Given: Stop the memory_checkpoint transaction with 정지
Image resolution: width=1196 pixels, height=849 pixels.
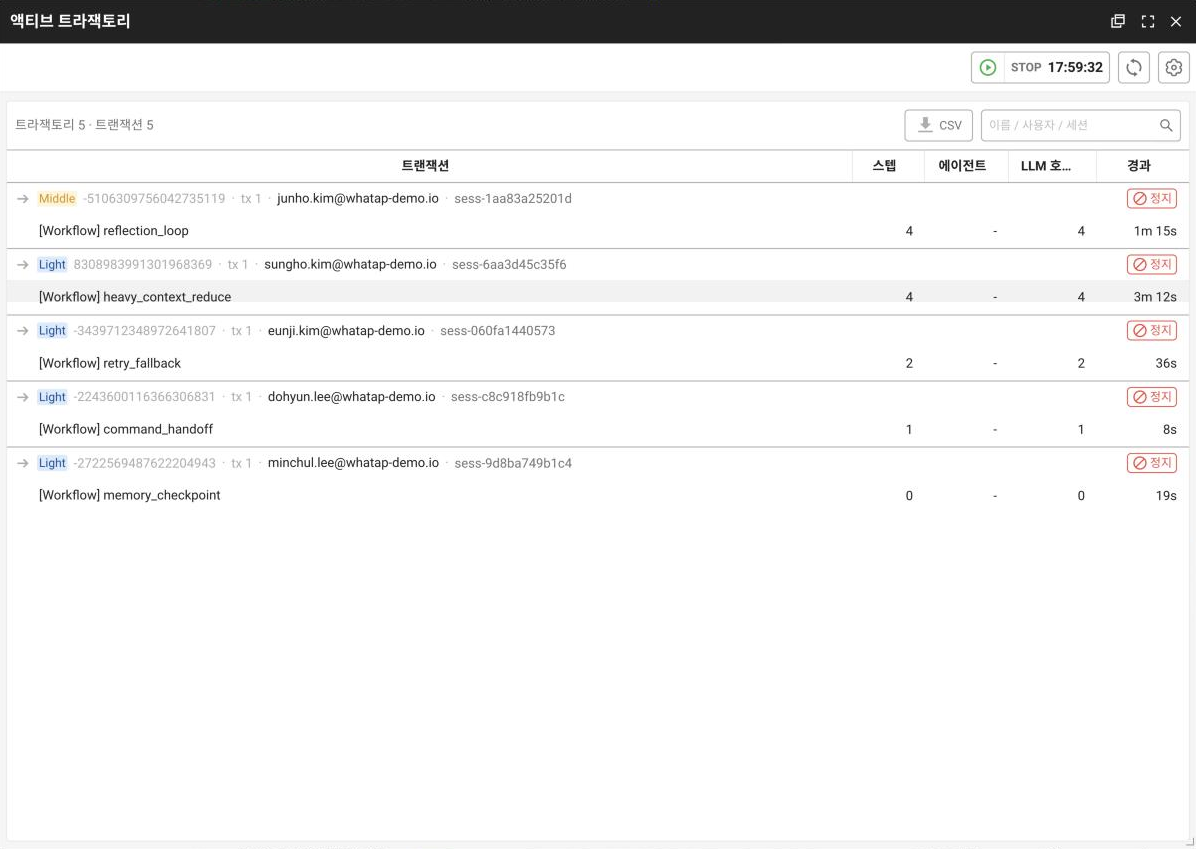Looking at the screenshot, I should pyautogui.click(x=1151, y=462).
